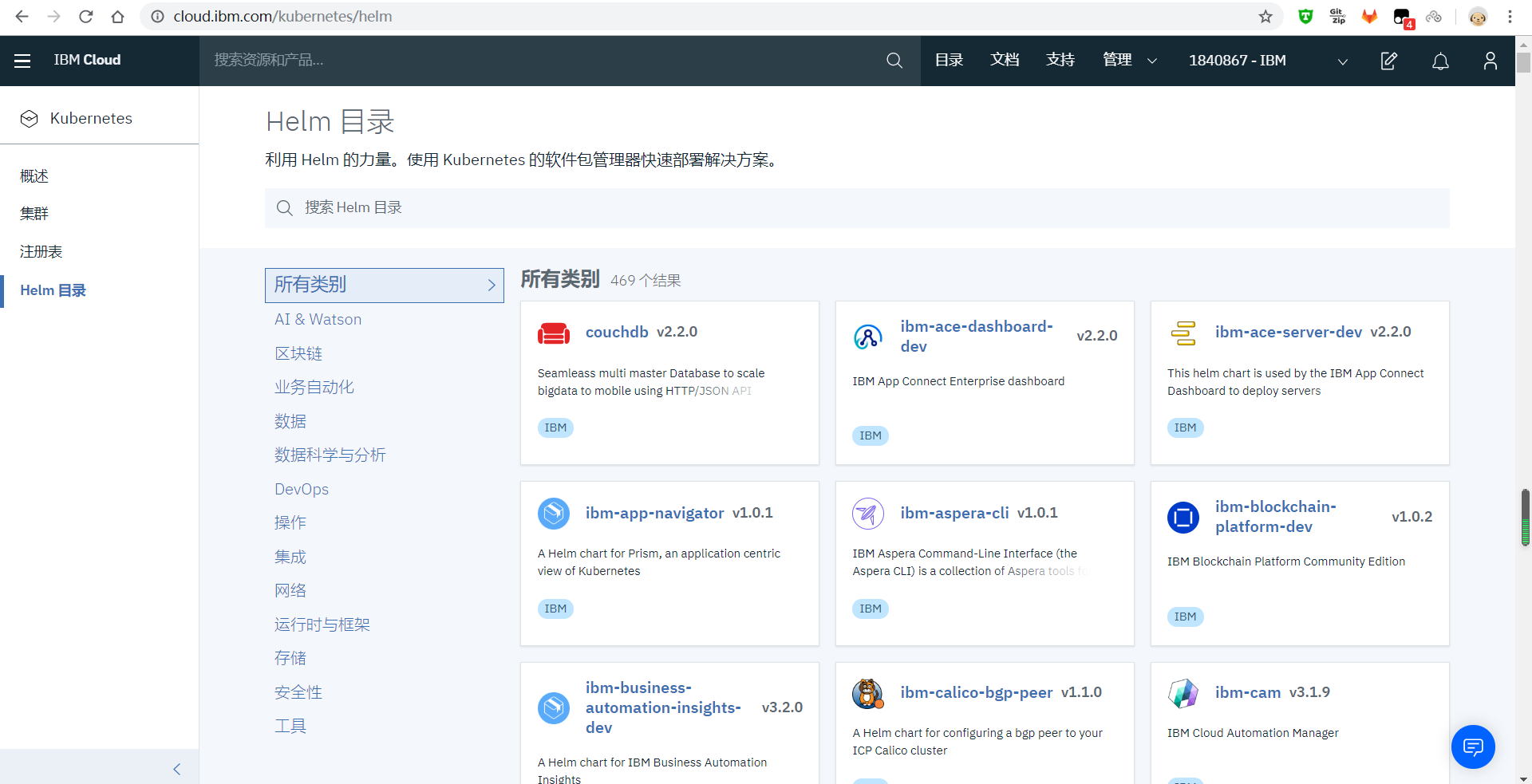Click the Kubernetes sidebar heading
The image size is (1532, 784).
[x=91, y=119]
